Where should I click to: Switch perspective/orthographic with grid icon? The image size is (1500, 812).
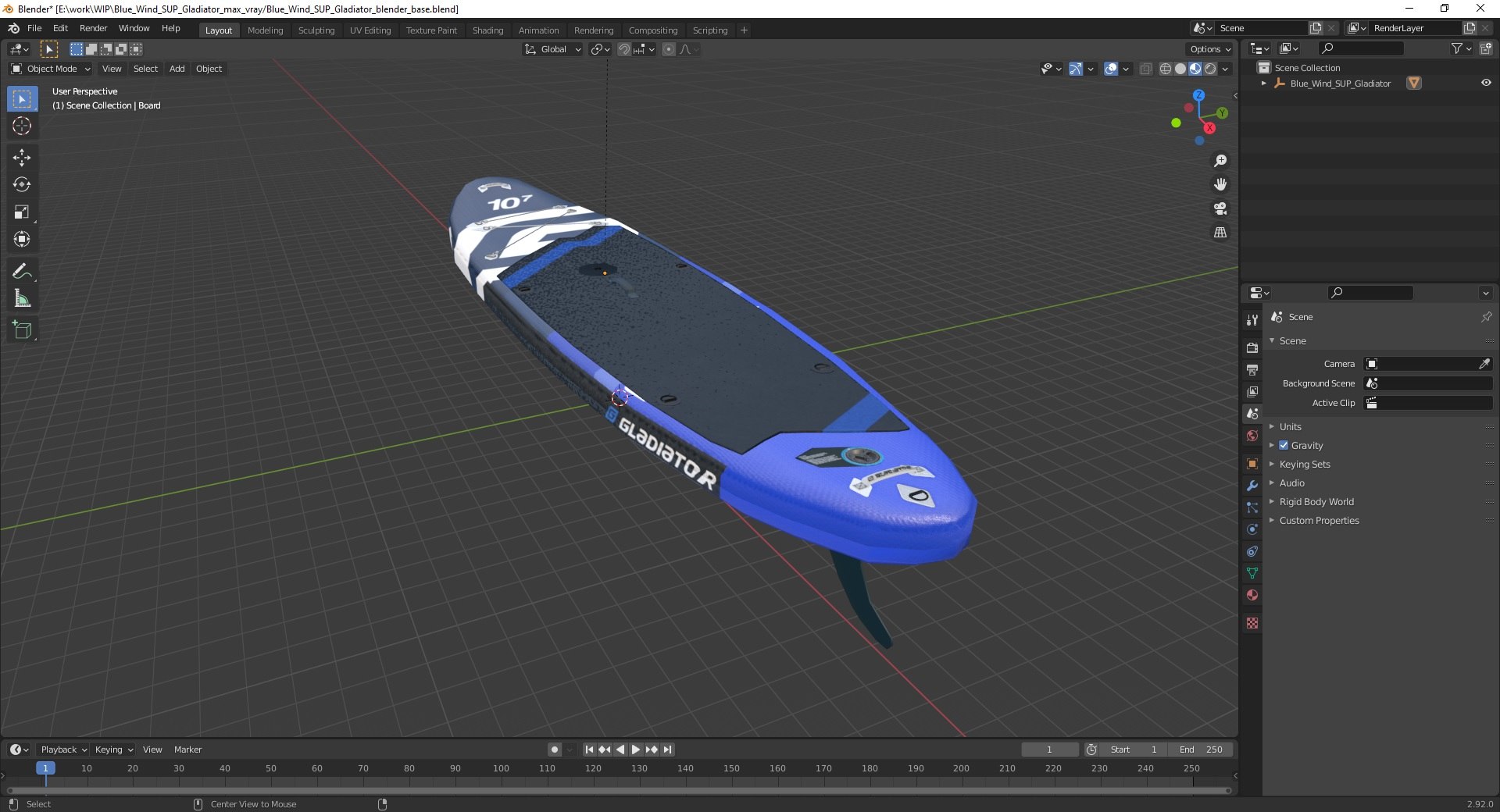[1220, 233]
